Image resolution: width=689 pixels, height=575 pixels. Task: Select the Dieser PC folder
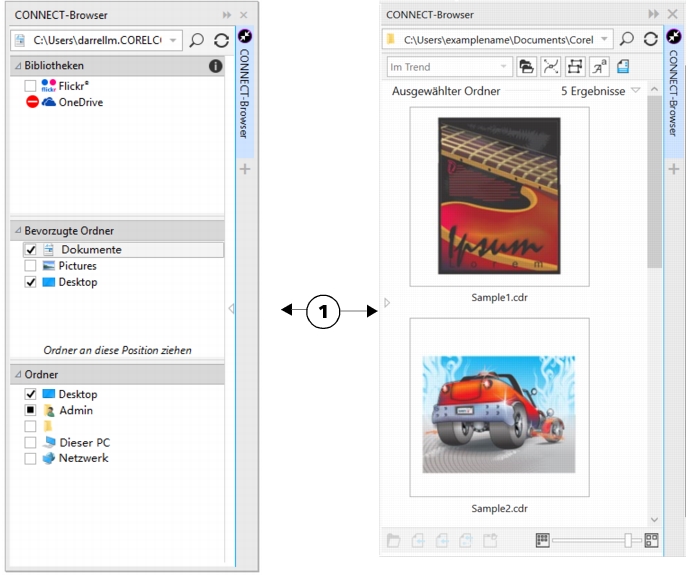[x=83, y=442]
